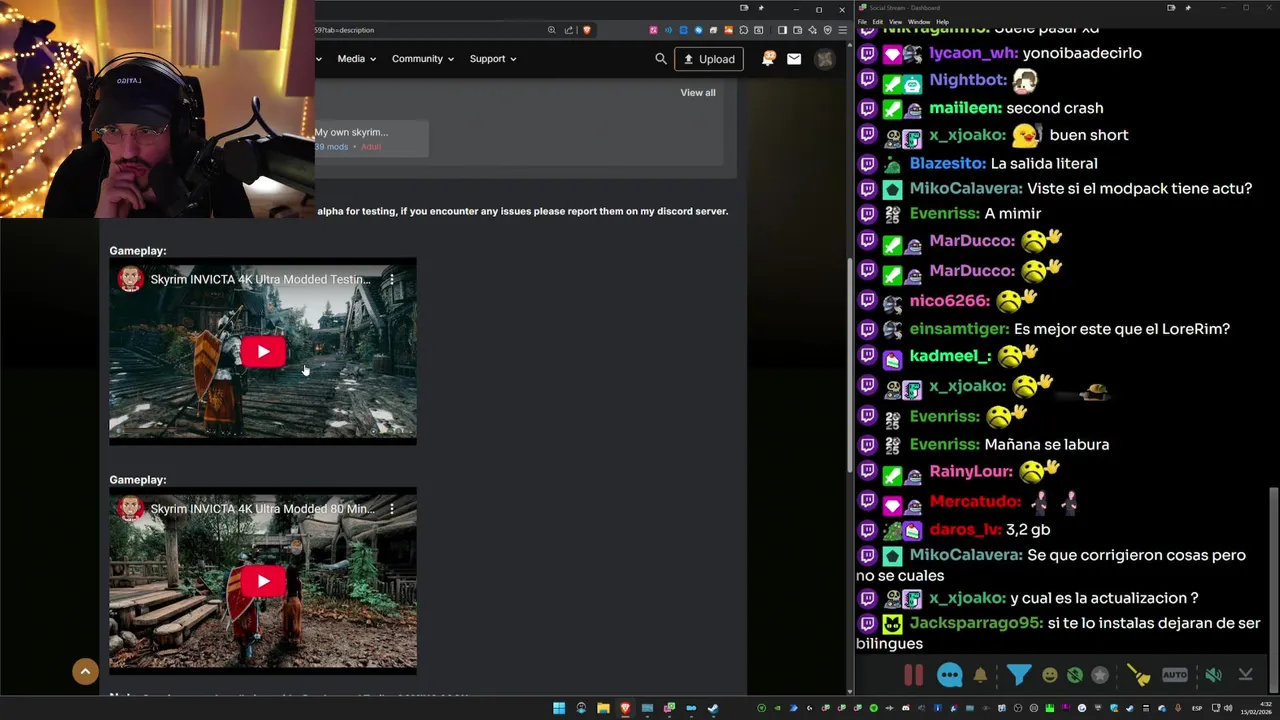Click the orange back-to-top arrow button
Image resolution: width=1280 pixels, height=720 pixels.
point(85,672)
